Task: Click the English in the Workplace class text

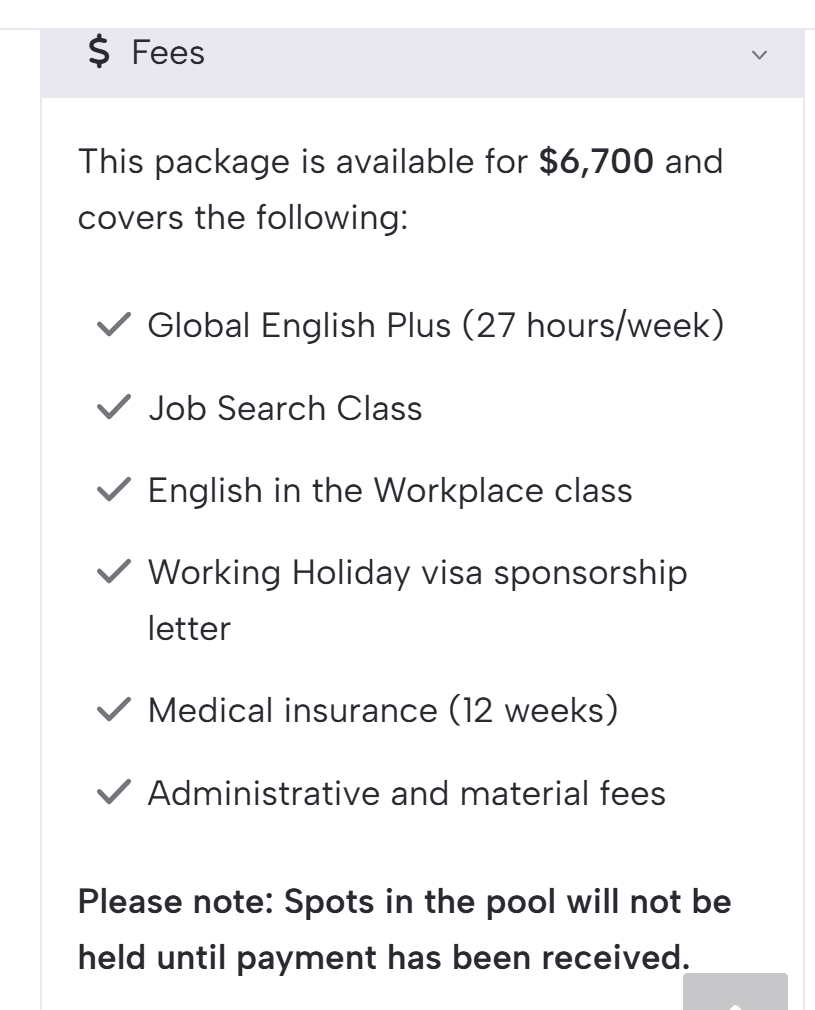Action: coord(390,491)
